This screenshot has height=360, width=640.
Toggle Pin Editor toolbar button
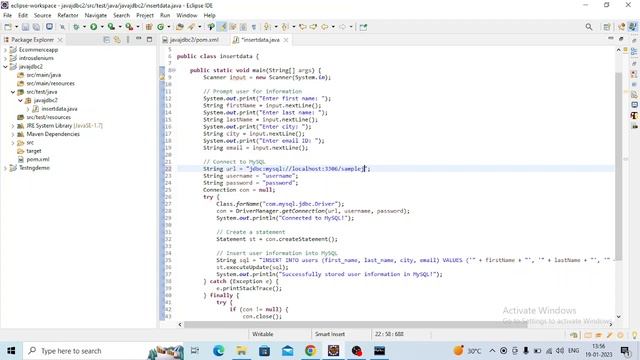point(363,27)
